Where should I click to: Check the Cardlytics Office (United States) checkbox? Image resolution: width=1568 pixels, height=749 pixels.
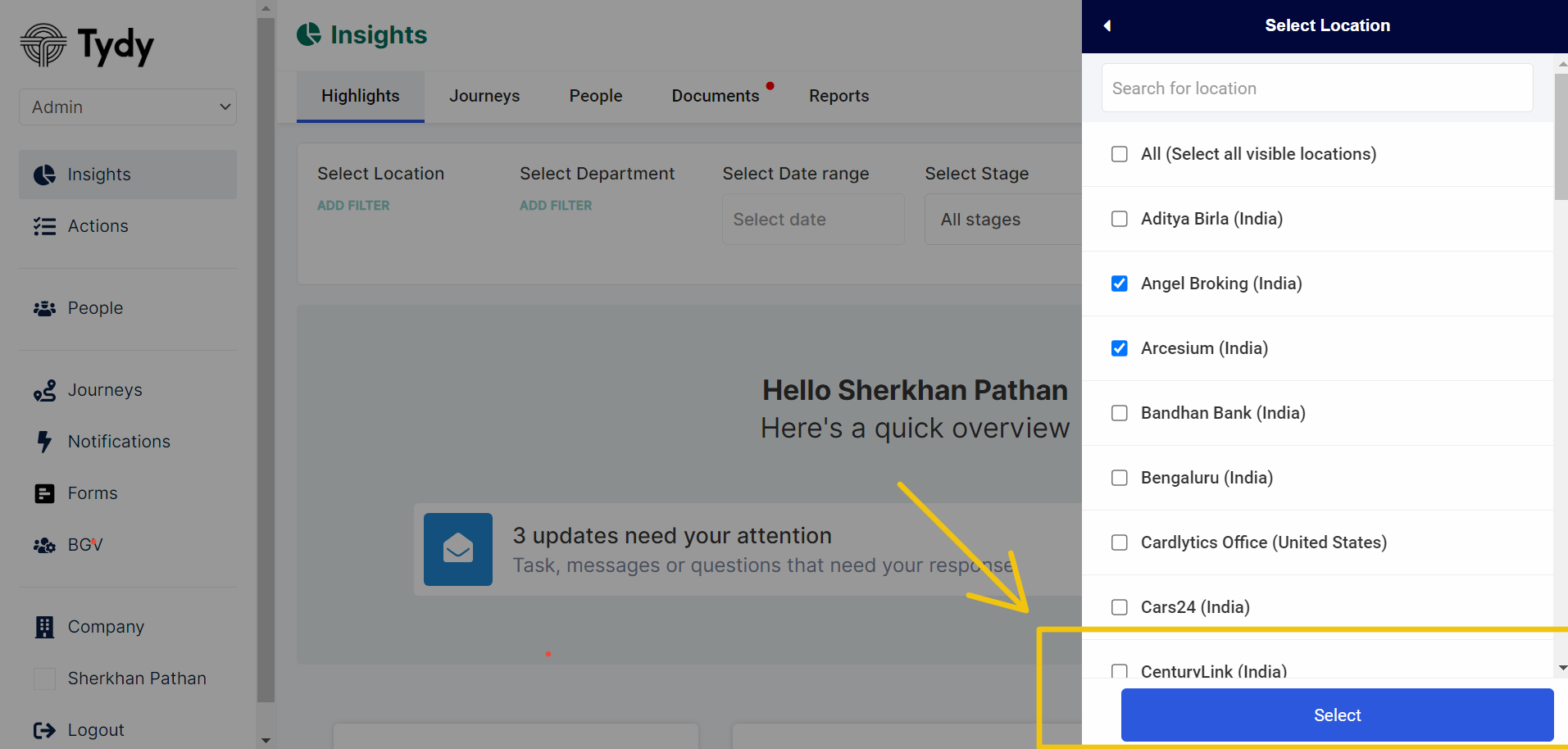(x=1119, y=542)
